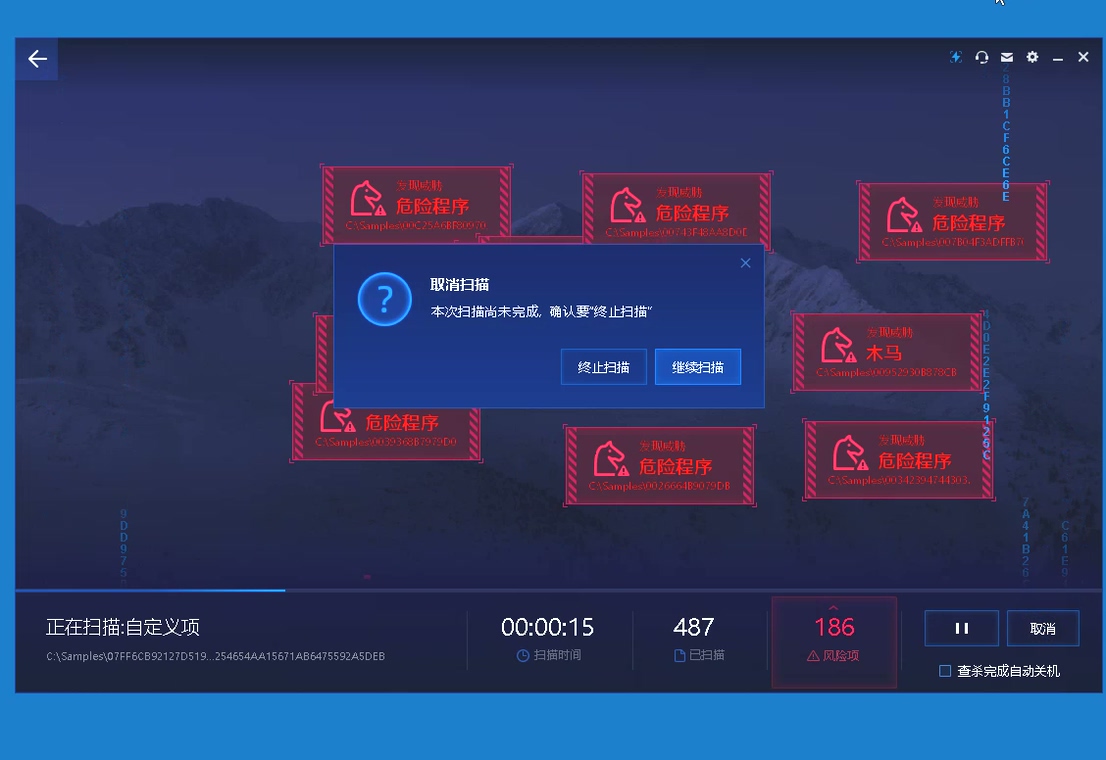1106x760 pixels.
Task: Click the 00:00:15 scan timer
Action: coord(547,627)
